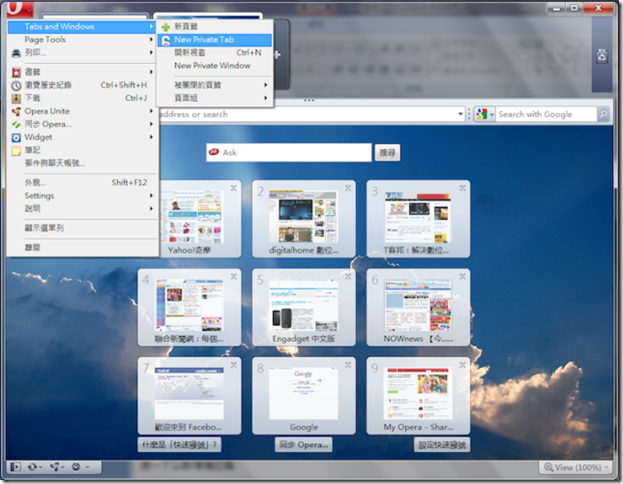Remove the T客邦 speed dial with its X
This screenshot has width=623, height=484.
[462, 188]
